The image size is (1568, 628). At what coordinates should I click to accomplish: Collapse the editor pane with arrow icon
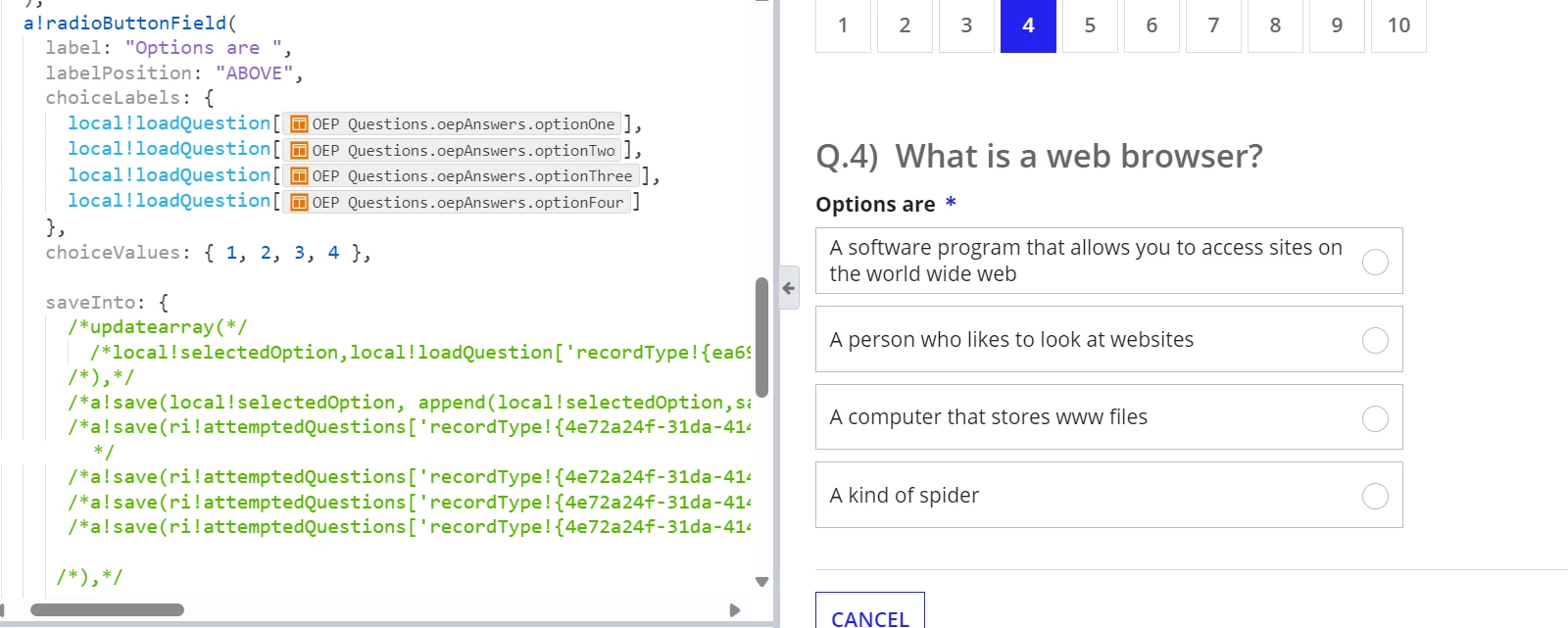coord(789,288)
